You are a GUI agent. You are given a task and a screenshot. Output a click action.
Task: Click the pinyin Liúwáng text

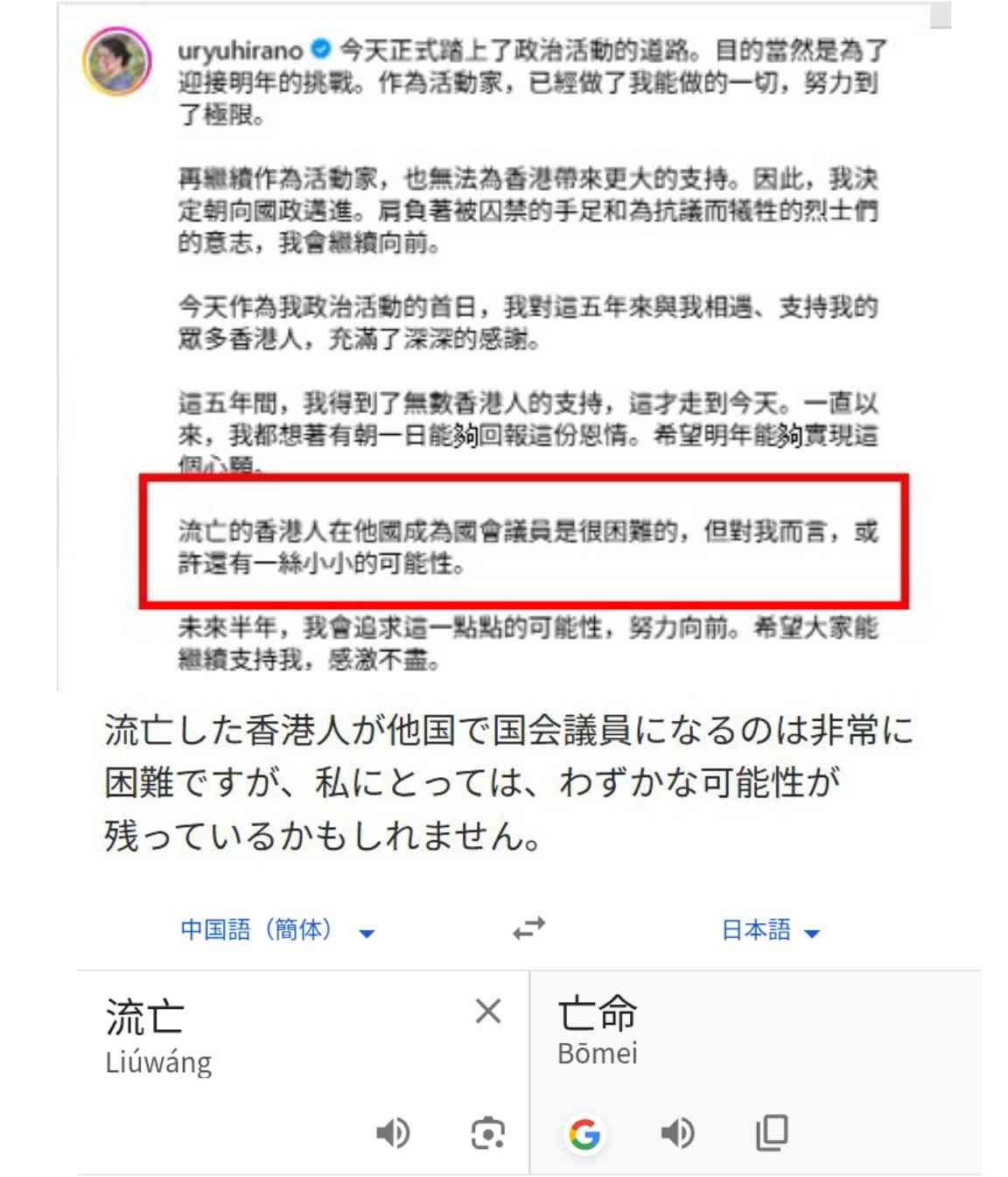158,1062
